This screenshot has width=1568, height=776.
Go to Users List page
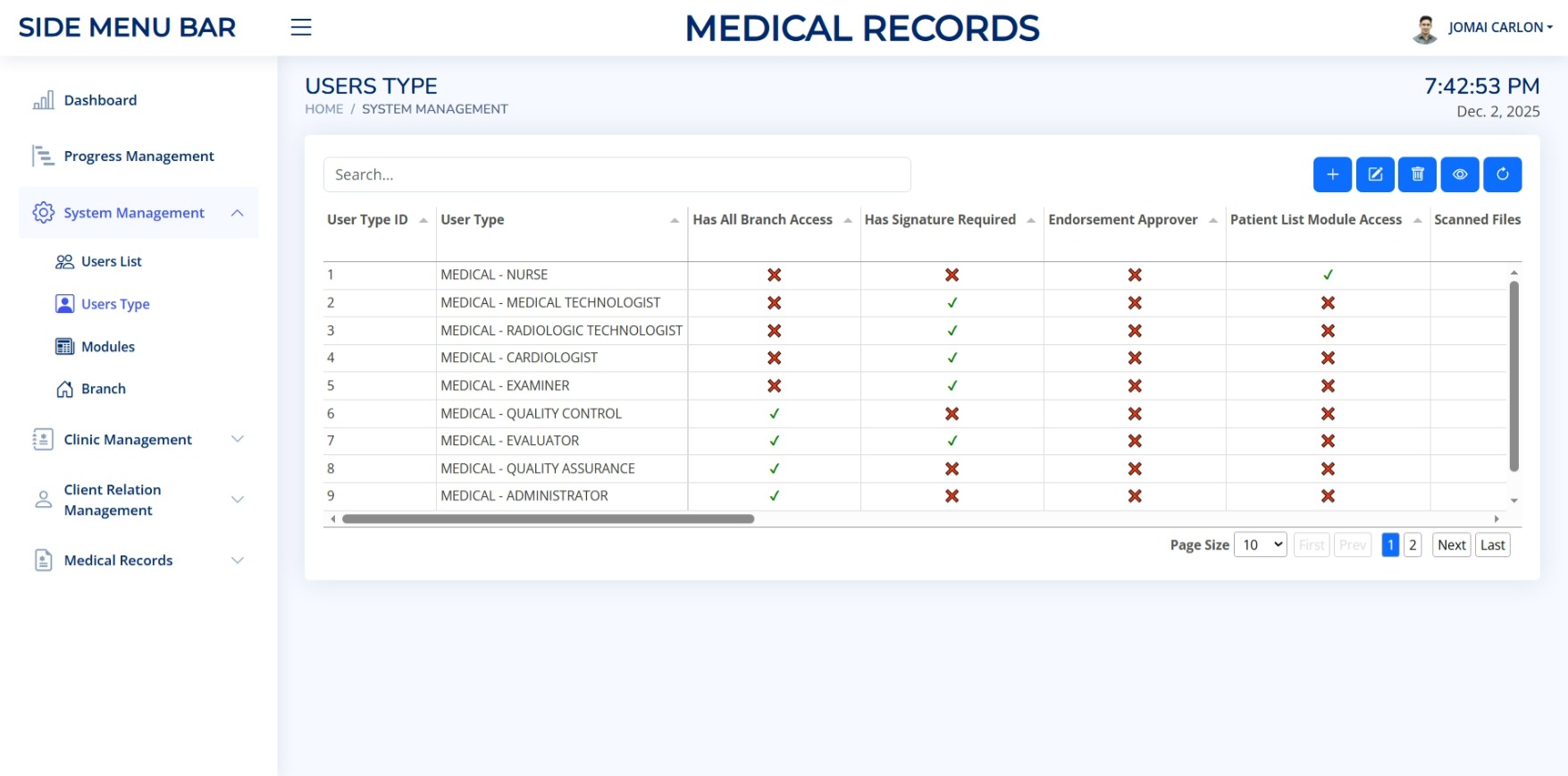111,261
